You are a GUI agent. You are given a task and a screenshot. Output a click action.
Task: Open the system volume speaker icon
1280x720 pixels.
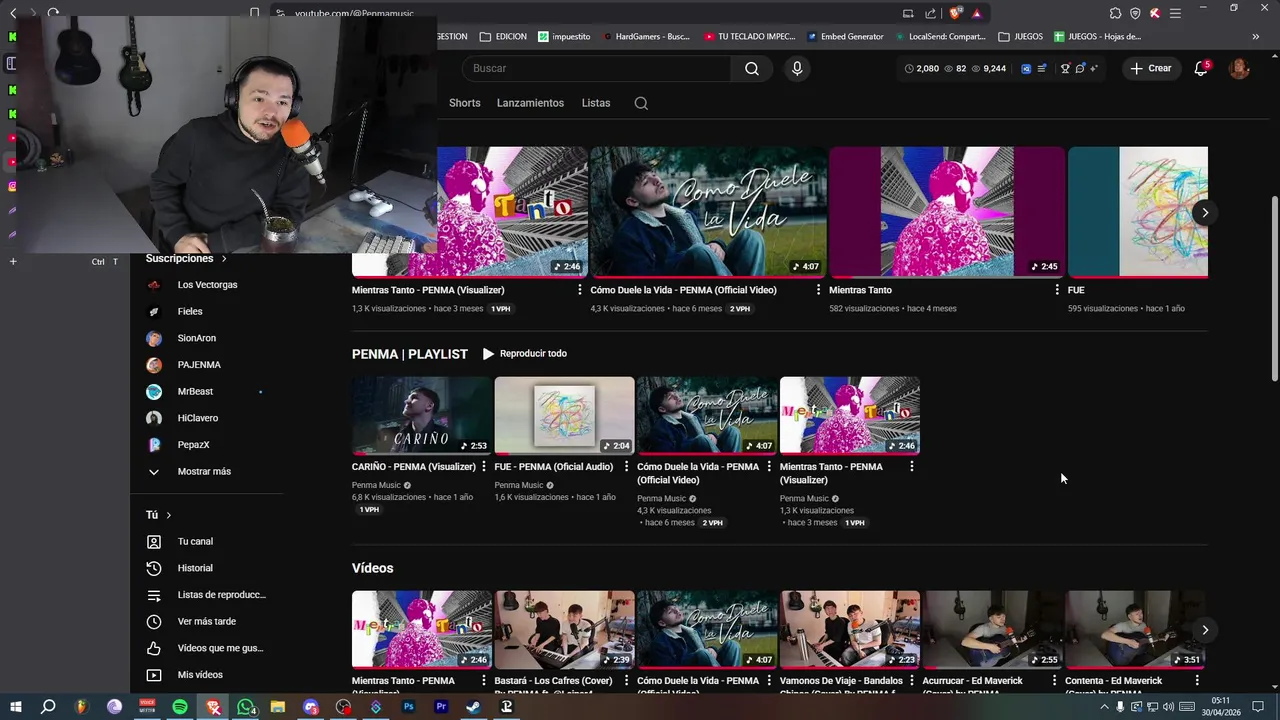pyautogui.click(x=1169, y=707)
